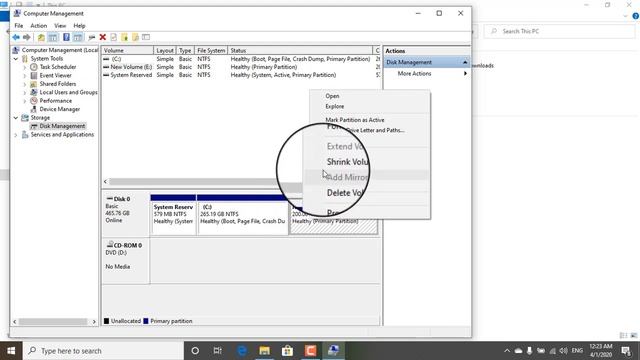Click the last toolbar icon for view settings
Viewport: 640px width, 360px height.
coord(146,38)
